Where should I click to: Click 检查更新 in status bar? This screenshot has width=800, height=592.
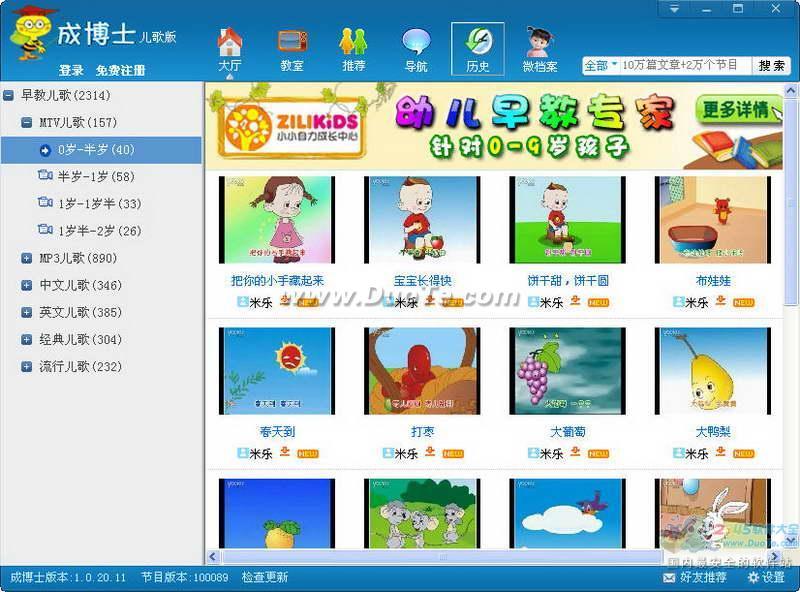coord(265,577)
